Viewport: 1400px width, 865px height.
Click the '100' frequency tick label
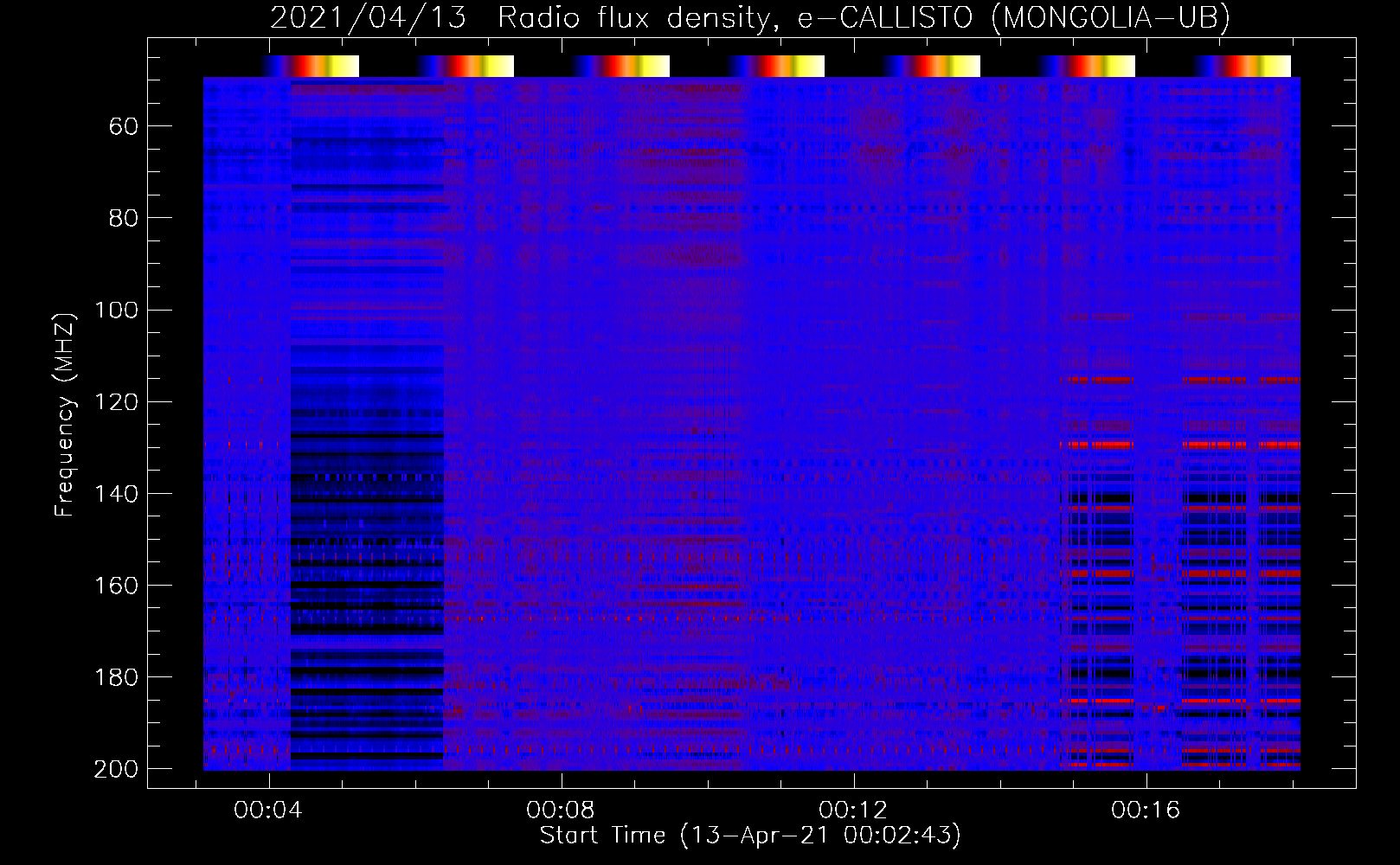pyautogui.click(x=116, y=311)
